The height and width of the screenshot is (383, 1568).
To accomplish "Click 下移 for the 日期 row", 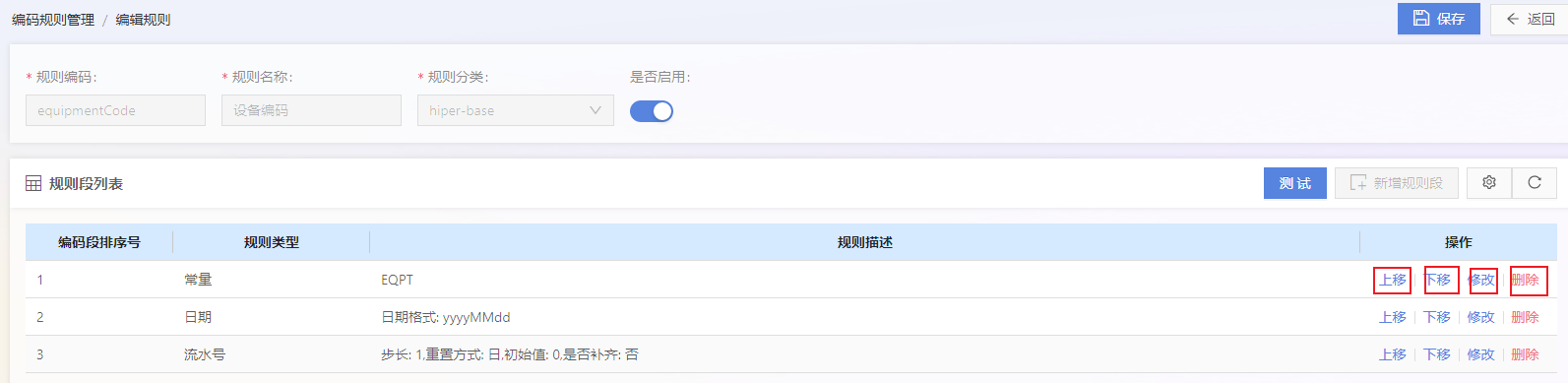I will (x=1436, y=317).
